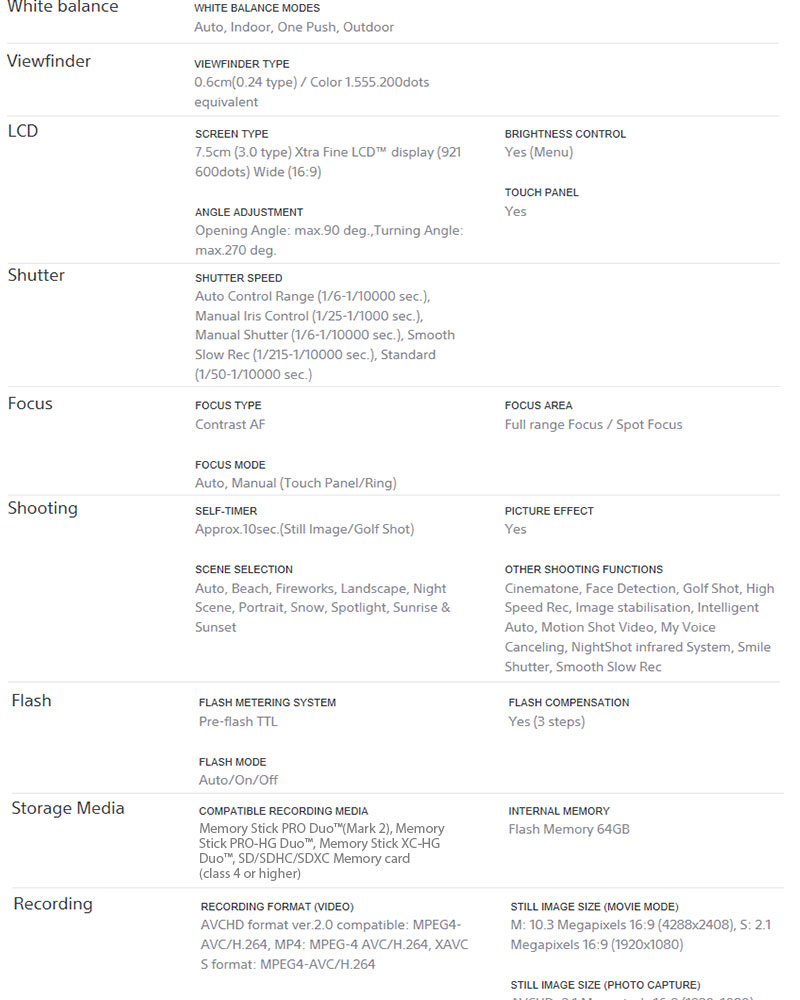This screenshot has width=800, height=1000.
Task: Click the SHUTTER SPEED label
Action: point(239,278)
